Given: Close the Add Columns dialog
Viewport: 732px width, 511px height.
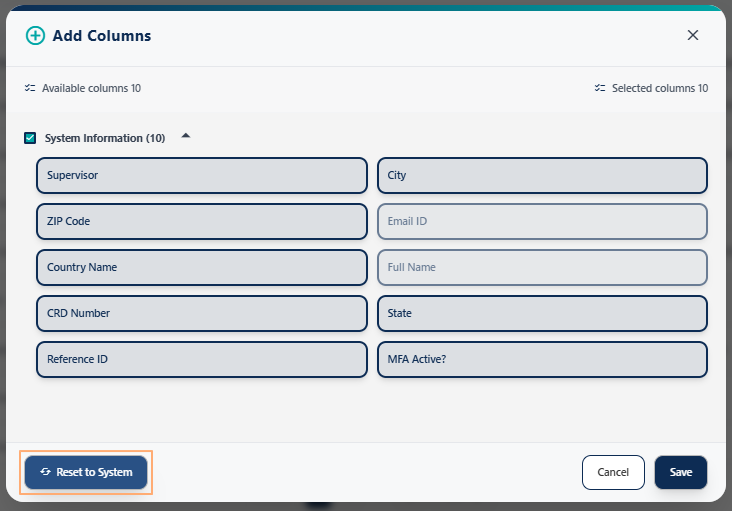Looking at the screenshot, I should point(693,35).
